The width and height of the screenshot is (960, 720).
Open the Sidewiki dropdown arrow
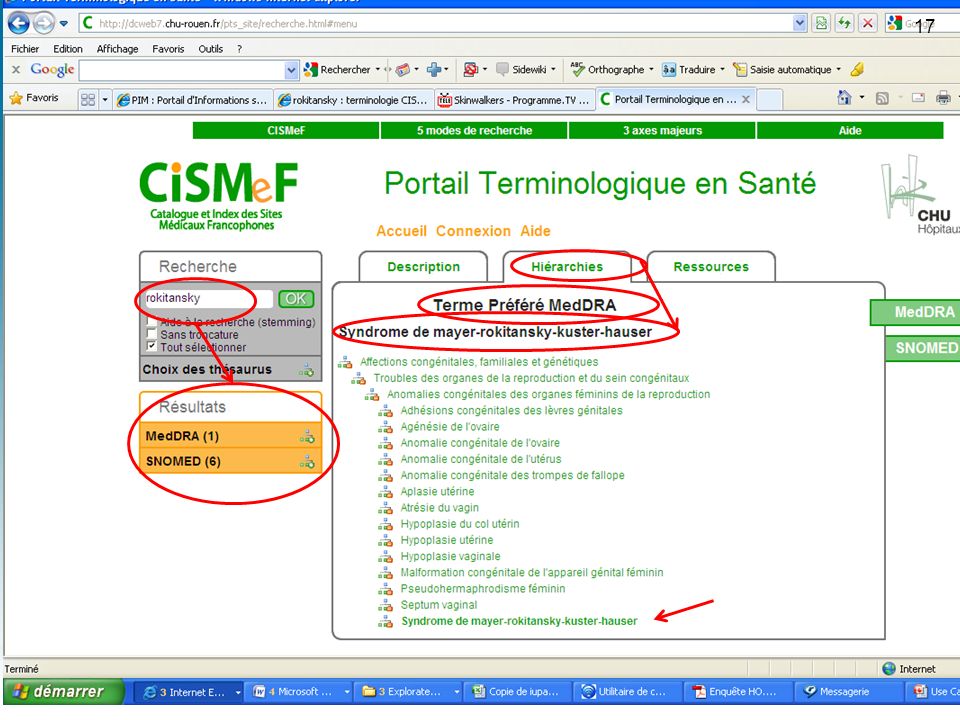pyautogui.click(x=553, y=70)
